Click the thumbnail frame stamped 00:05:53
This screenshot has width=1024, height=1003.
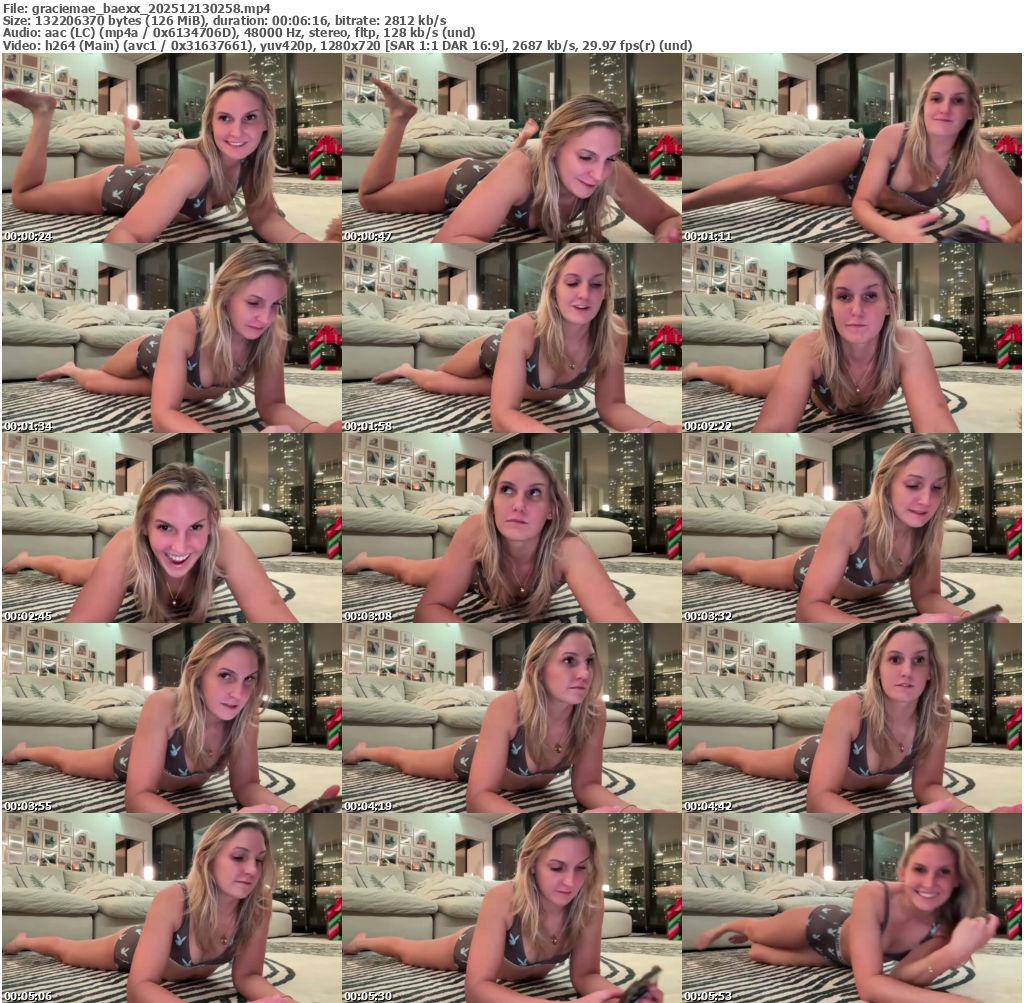pyautogui.click(x=852, y=908)
